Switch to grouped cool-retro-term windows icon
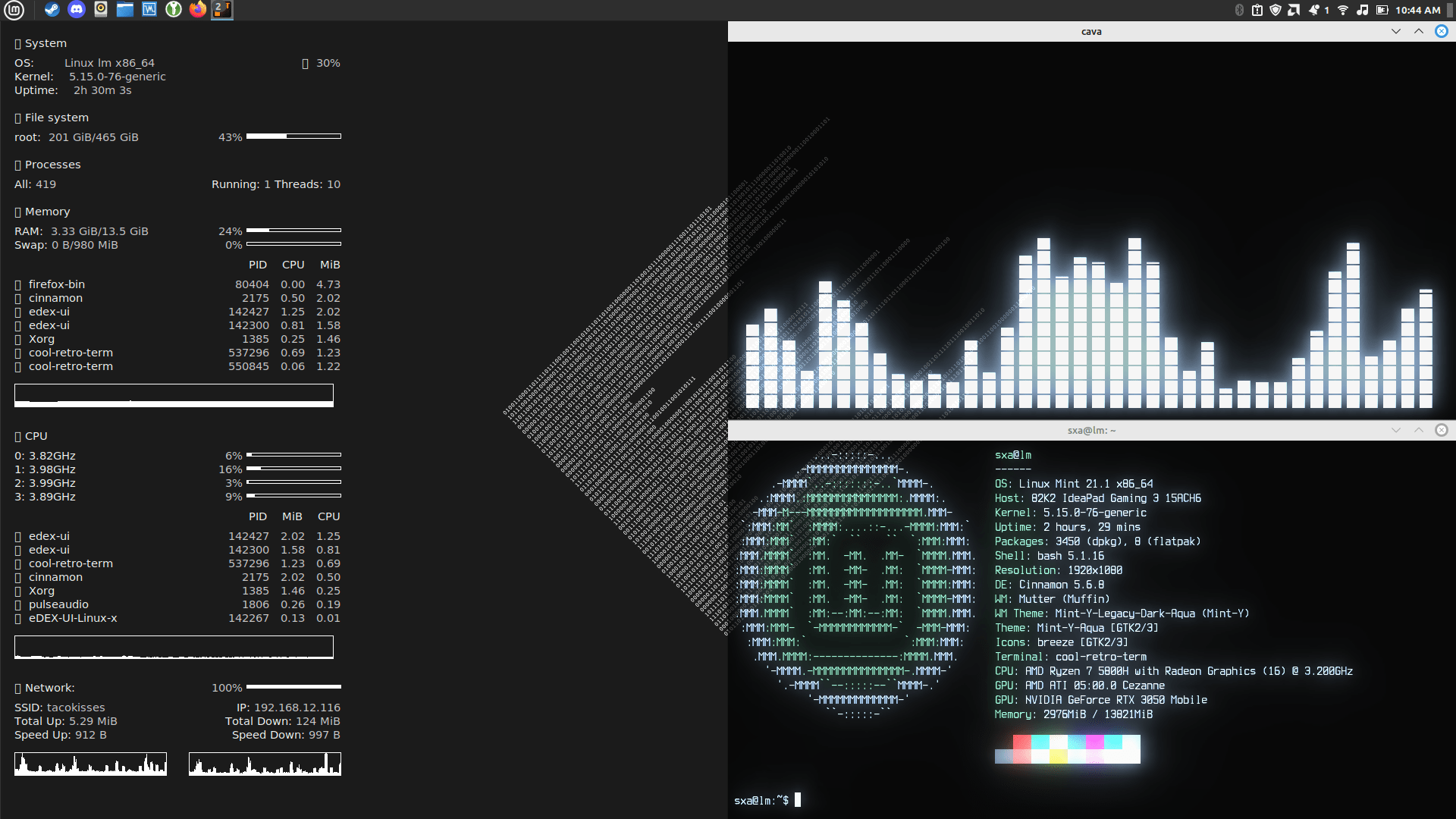Image resolution: width=1456 pixels, height=819 pixels. pos(222,10)
